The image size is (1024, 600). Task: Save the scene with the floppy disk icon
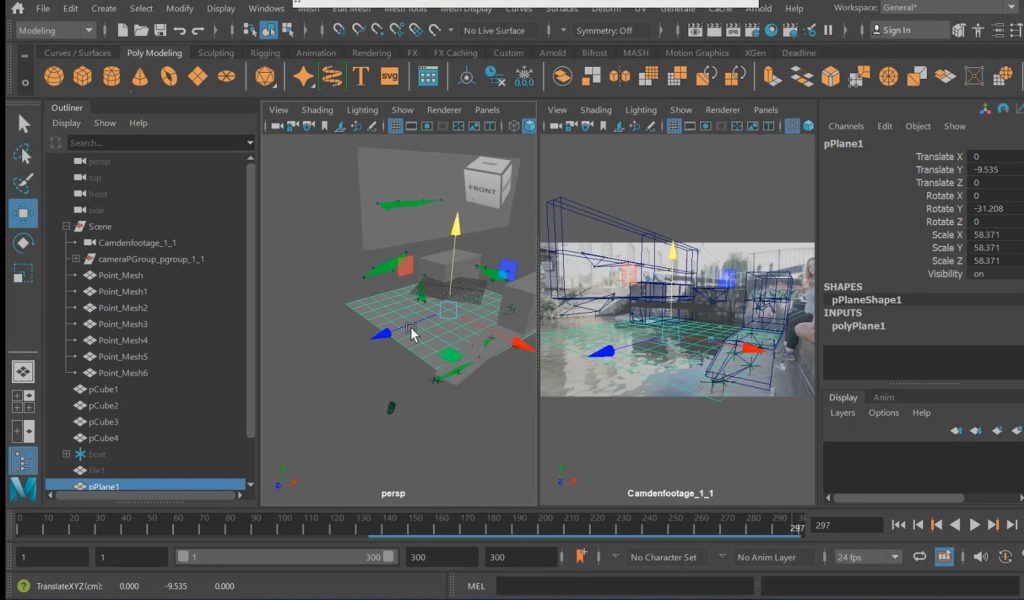160,31
